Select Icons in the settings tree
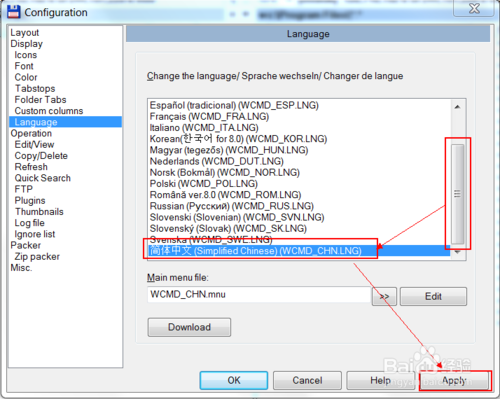This screenshot has height=399, width=500. pyautogui.click(x=26, y=55)
